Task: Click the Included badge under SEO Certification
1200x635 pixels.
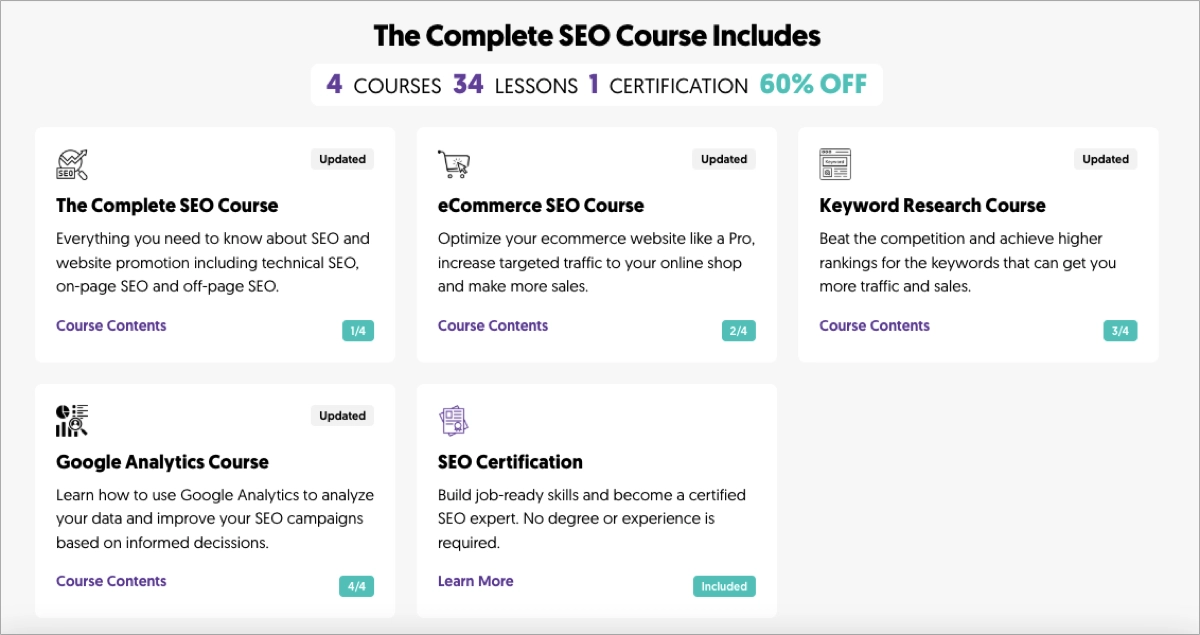Action: coord(724,586)
